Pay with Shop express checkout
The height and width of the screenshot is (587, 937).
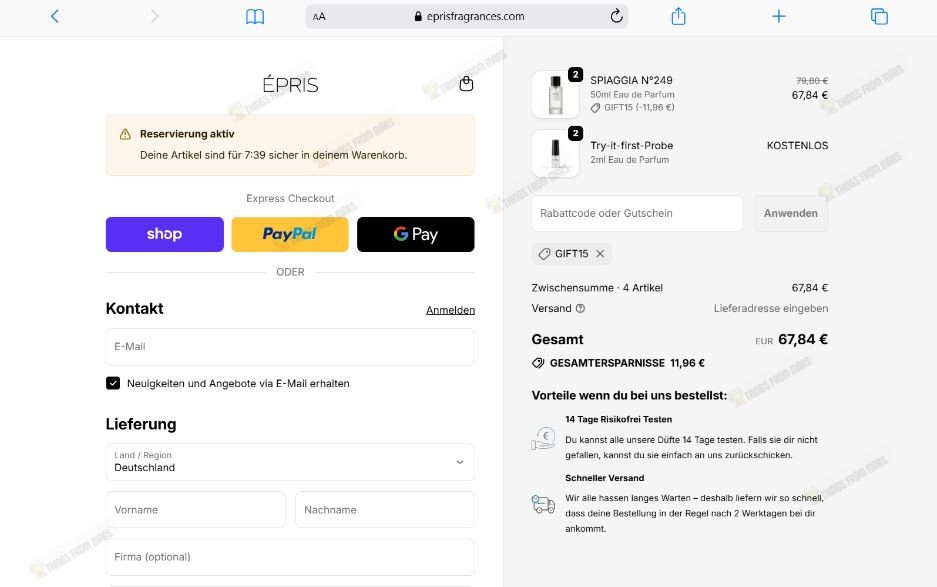tap(164, 234)
